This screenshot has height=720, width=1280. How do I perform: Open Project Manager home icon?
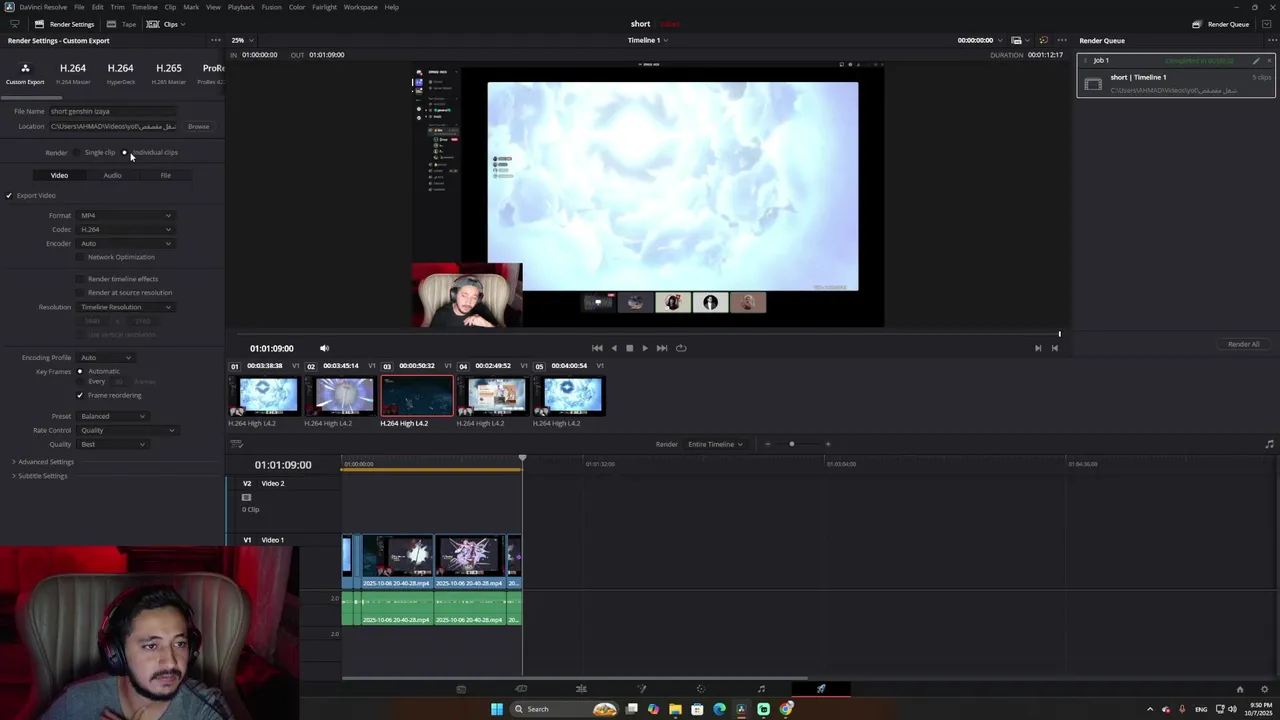[x=1240, y=689]
